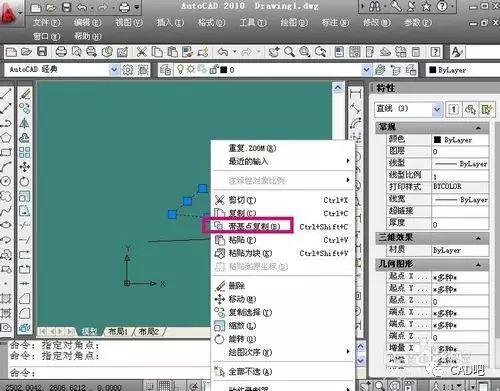Screen dimensions: 500x391
Task: Toggle the layer on/off light bulb
Action: pos(180,69)
